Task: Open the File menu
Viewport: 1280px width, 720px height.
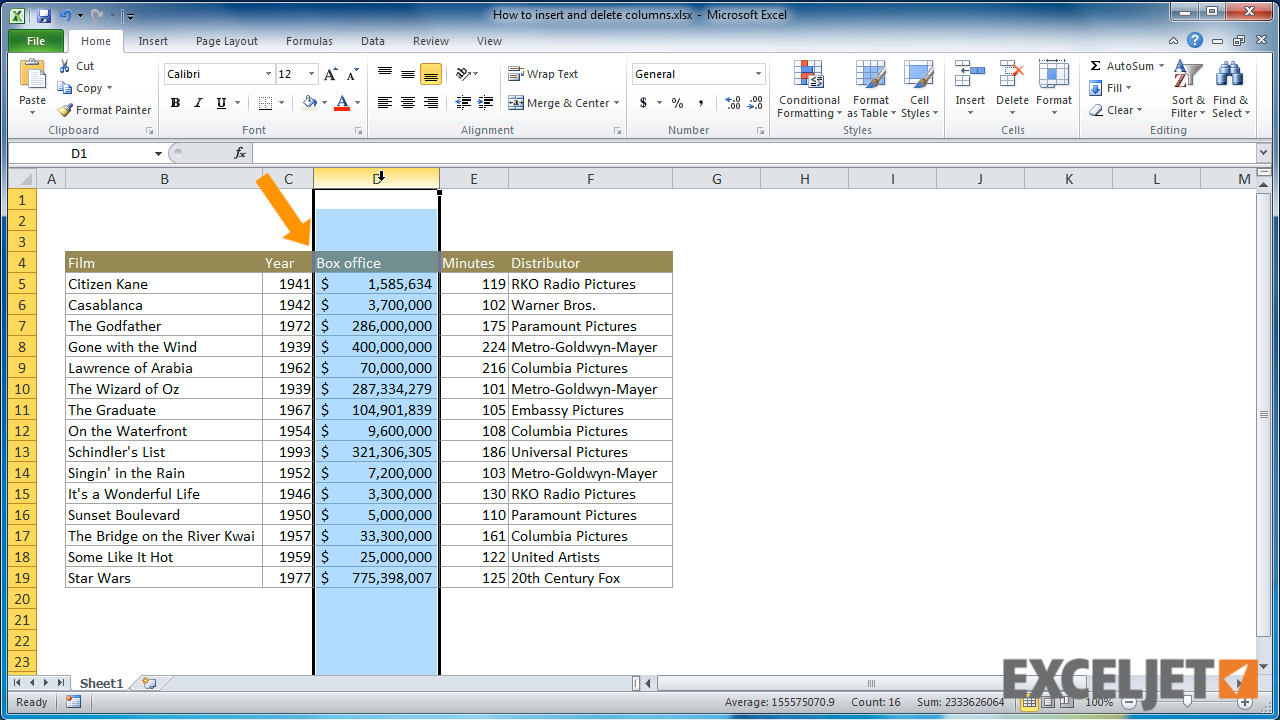Action: [35, 40]
